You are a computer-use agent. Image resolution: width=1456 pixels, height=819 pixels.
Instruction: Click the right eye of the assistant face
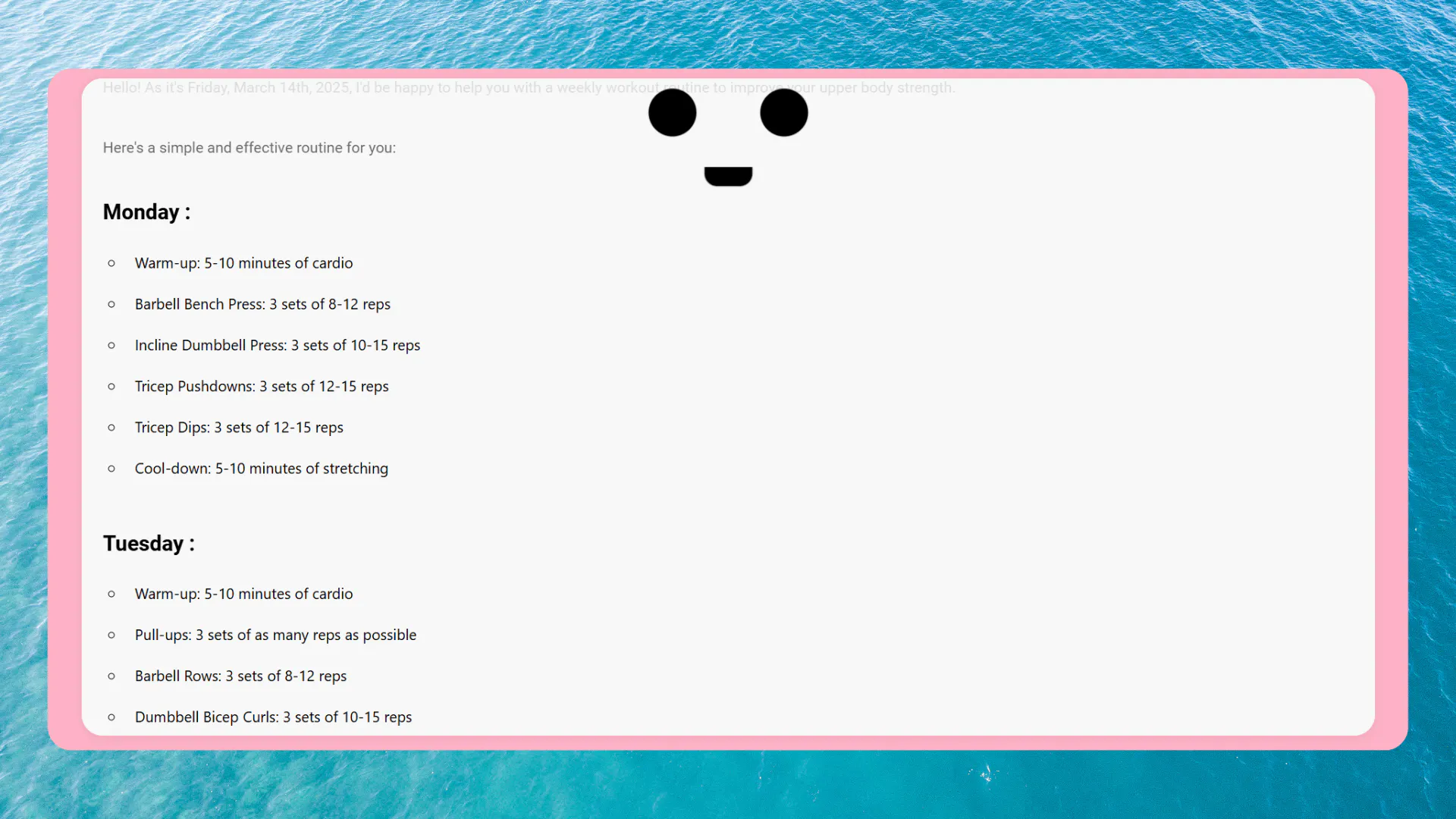pyautogui.click(x=784, y=112)
